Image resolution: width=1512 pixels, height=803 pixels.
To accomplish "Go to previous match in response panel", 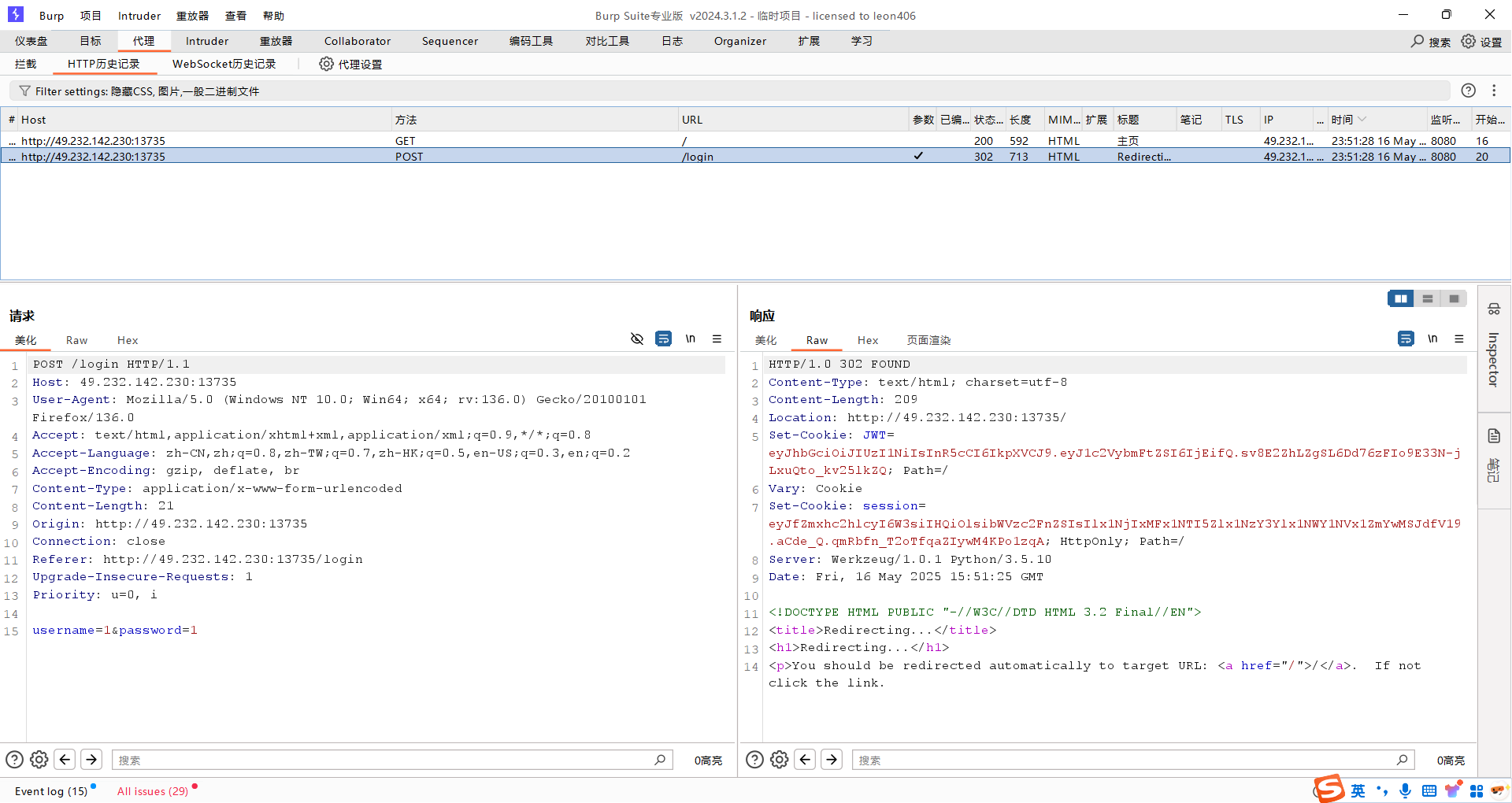I will tap(805, 760).
